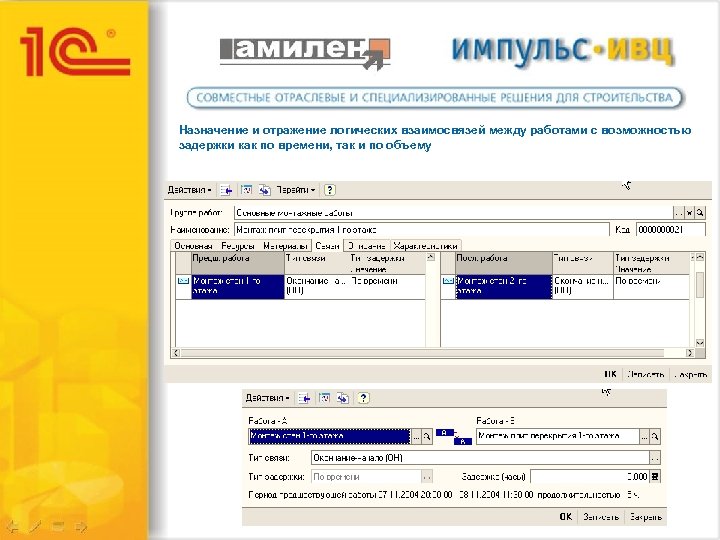Click the first toolbar icon after Действия in upper form
Viewport: 720px width, 540px height.
(226, 190)
